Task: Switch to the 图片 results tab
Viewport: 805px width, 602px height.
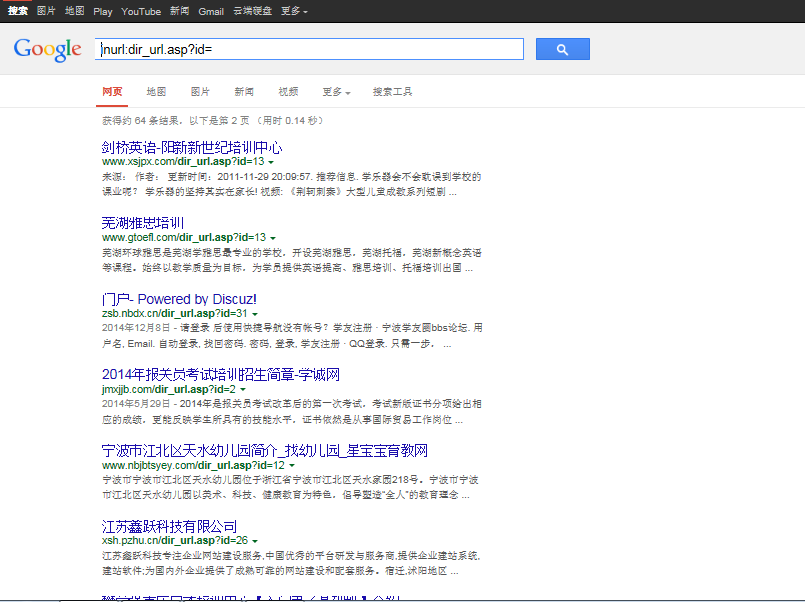Action: (x=200, y=92)
